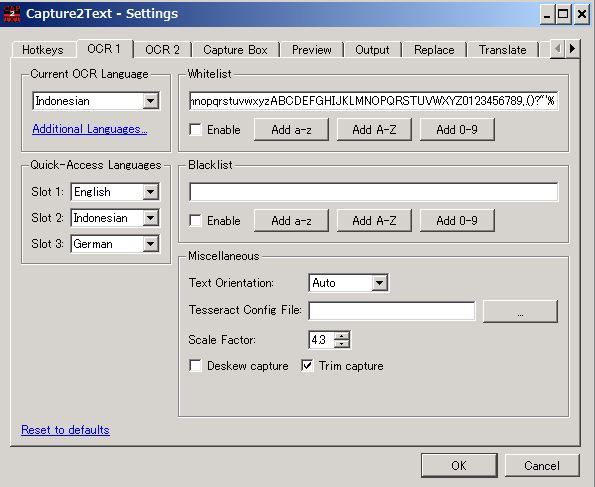
Task: Click into the Whitelist text field
Action: 373,101
